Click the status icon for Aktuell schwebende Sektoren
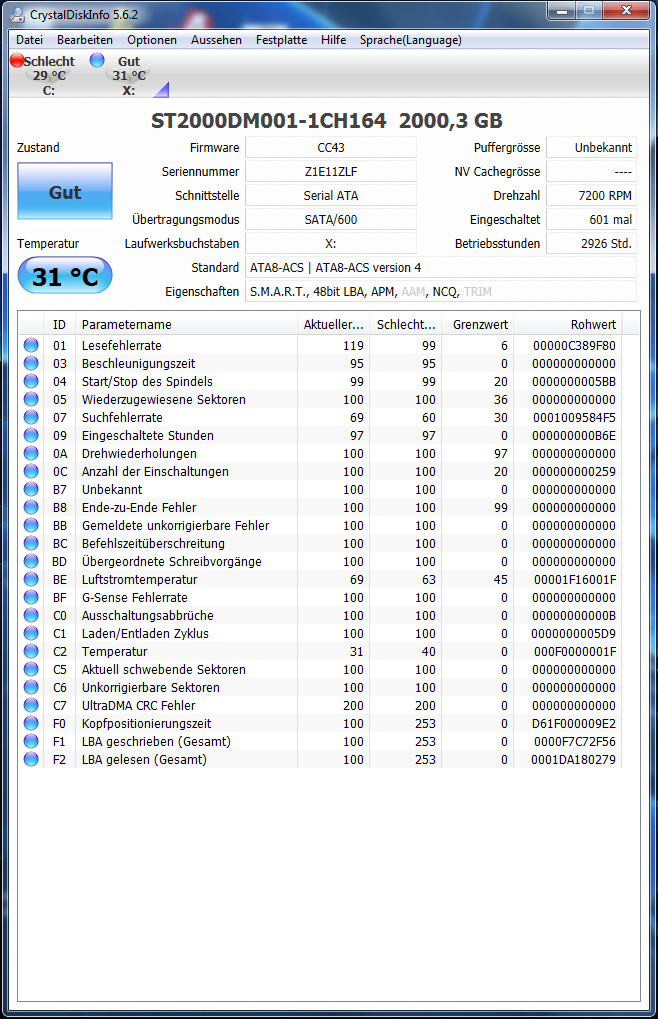This screenshot has width=658, height=1019. (x=31, y=669)
